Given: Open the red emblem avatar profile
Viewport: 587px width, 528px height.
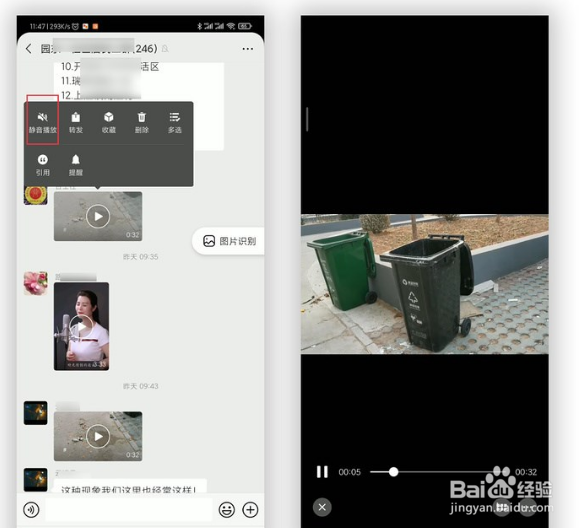Looking at the screenshot, I should pyautogui.click(x=36, y=194).
